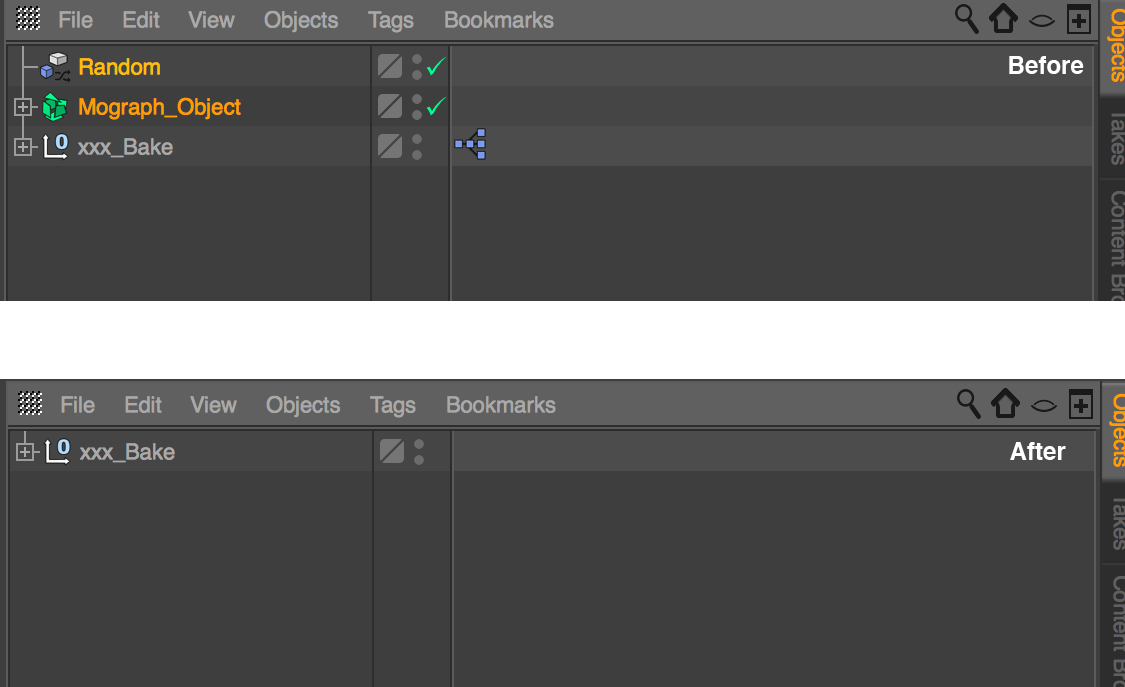
Task: Expand the xxx_Bake tree in the Before panel
Action: pos(23,147)
